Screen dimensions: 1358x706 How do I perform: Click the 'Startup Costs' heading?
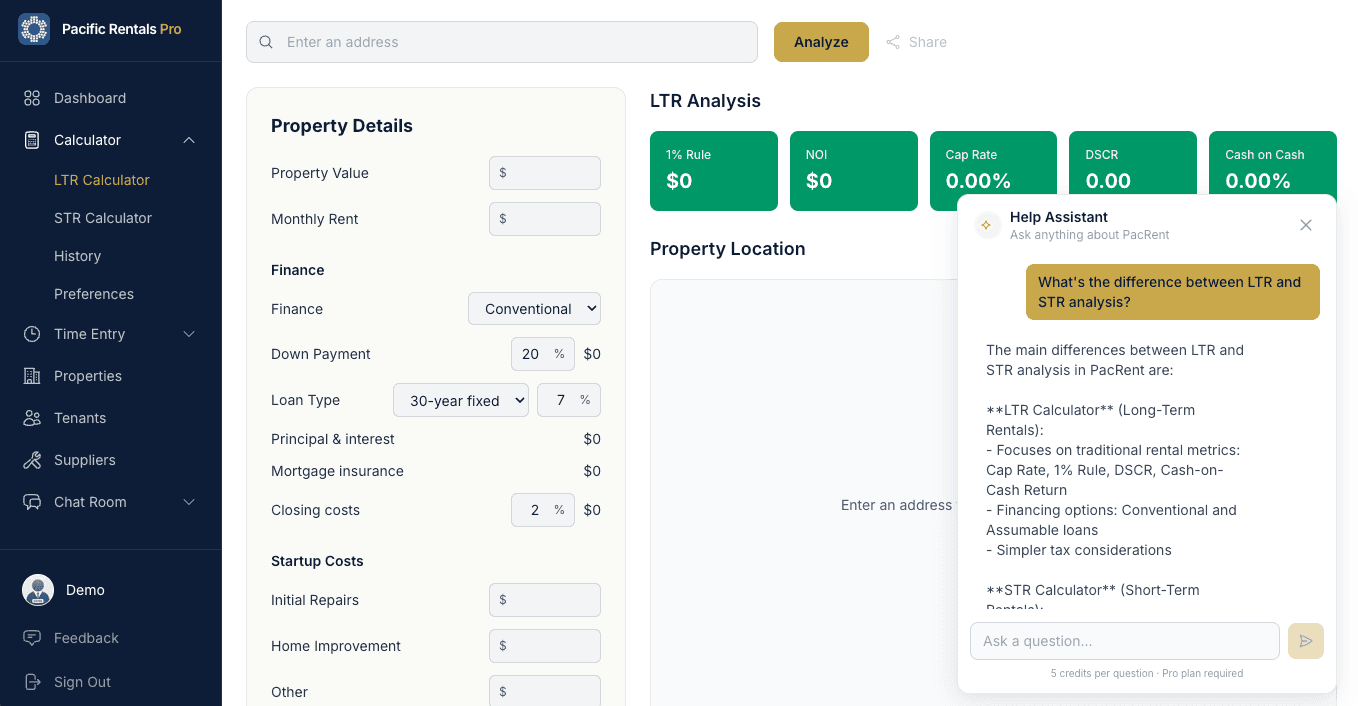[x=317, y=561]
